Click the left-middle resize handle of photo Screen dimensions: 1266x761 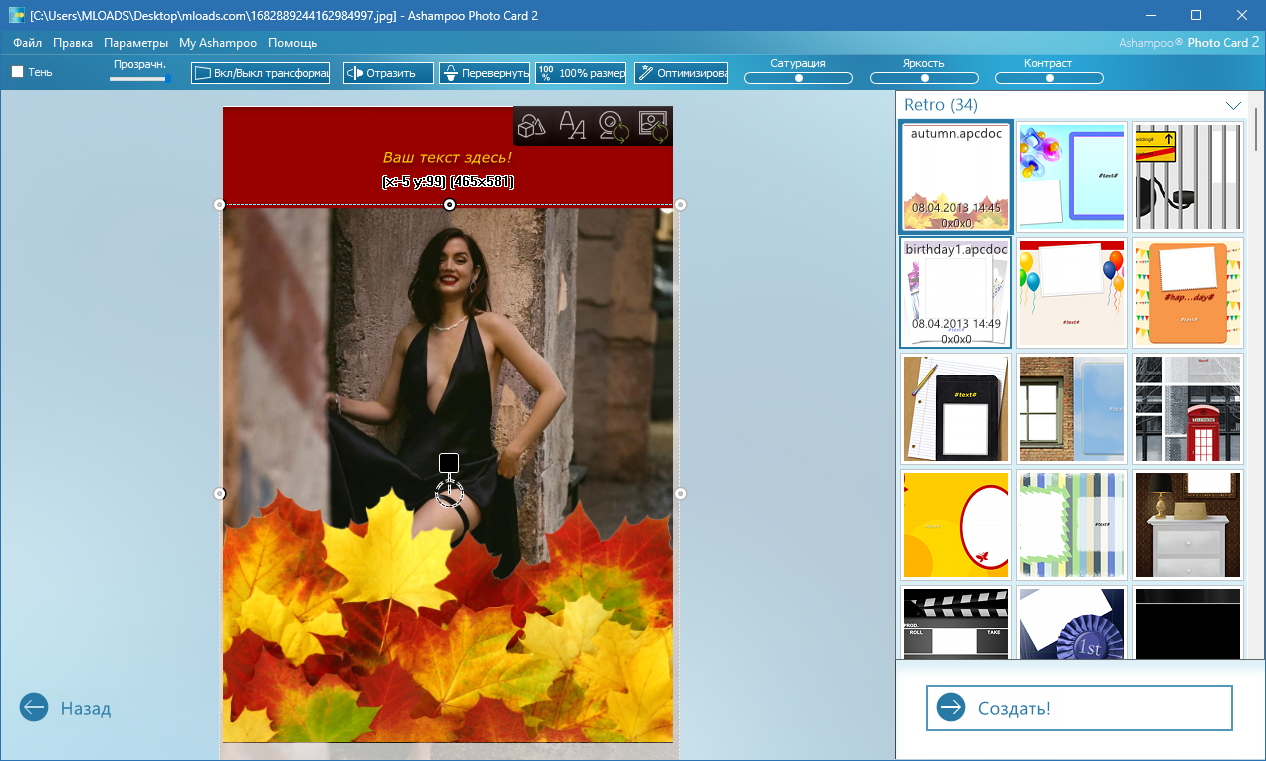(220, 493)
